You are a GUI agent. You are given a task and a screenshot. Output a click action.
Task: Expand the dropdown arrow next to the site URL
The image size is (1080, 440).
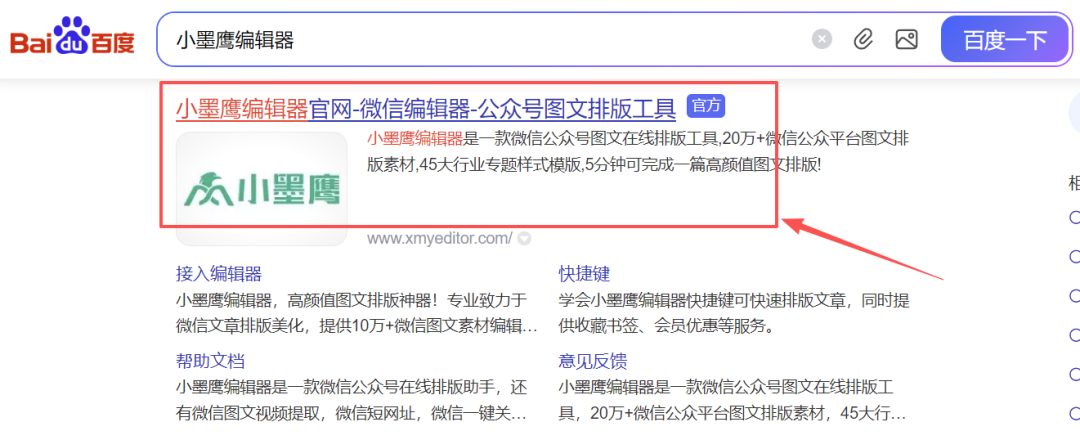tap(524, 239)
